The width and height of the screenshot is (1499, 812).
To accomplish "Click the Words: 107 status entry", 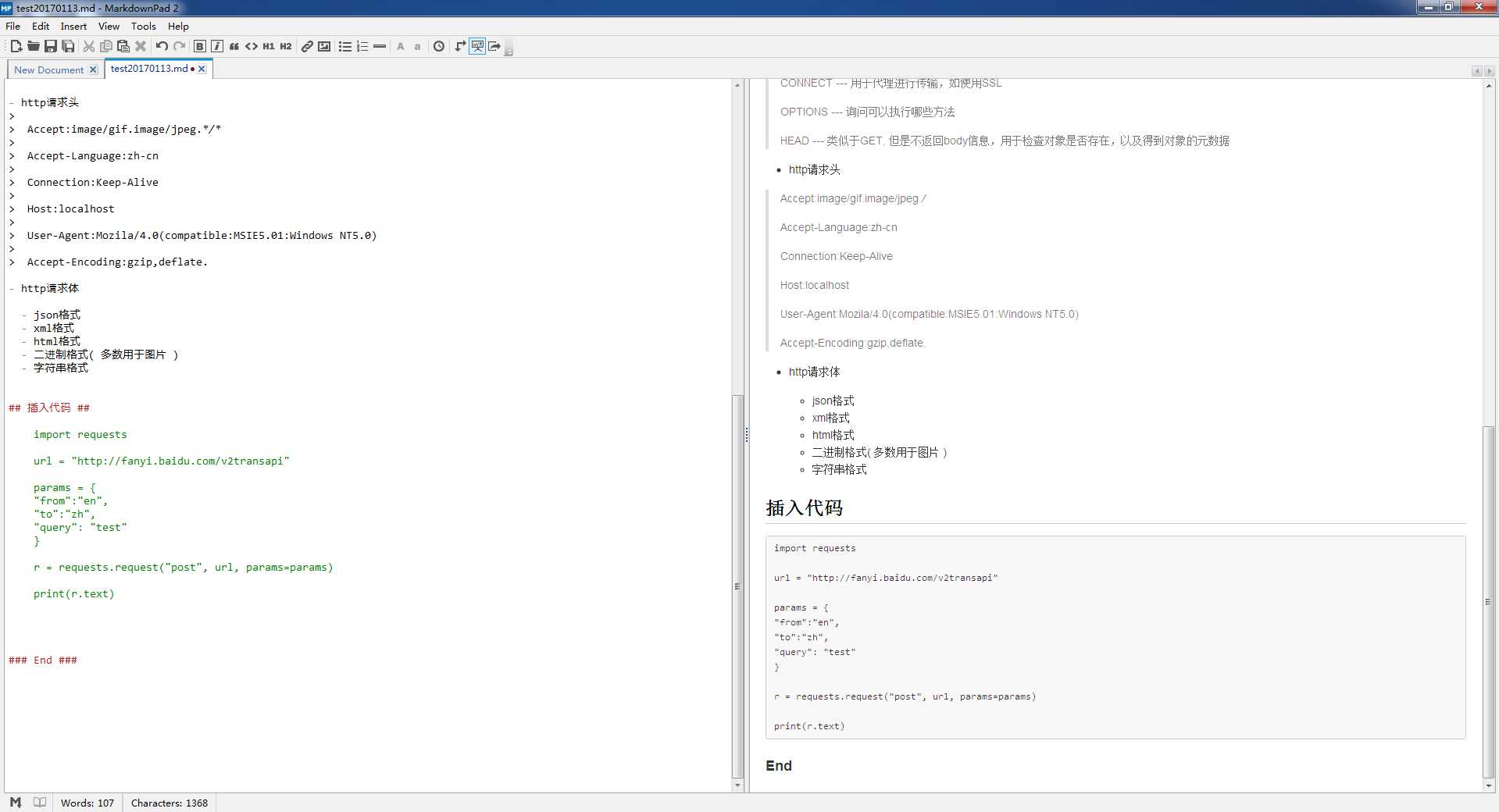I will [x=87, y=803].
